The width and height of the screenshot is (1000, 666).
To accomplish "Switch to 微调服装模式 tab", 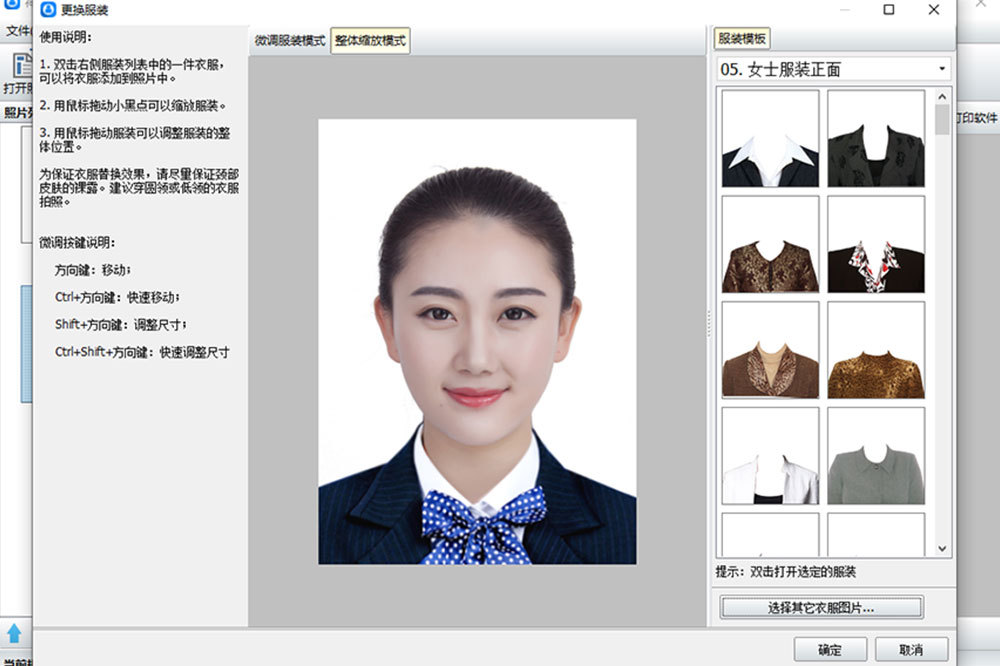I will click(x=290, y=41).
